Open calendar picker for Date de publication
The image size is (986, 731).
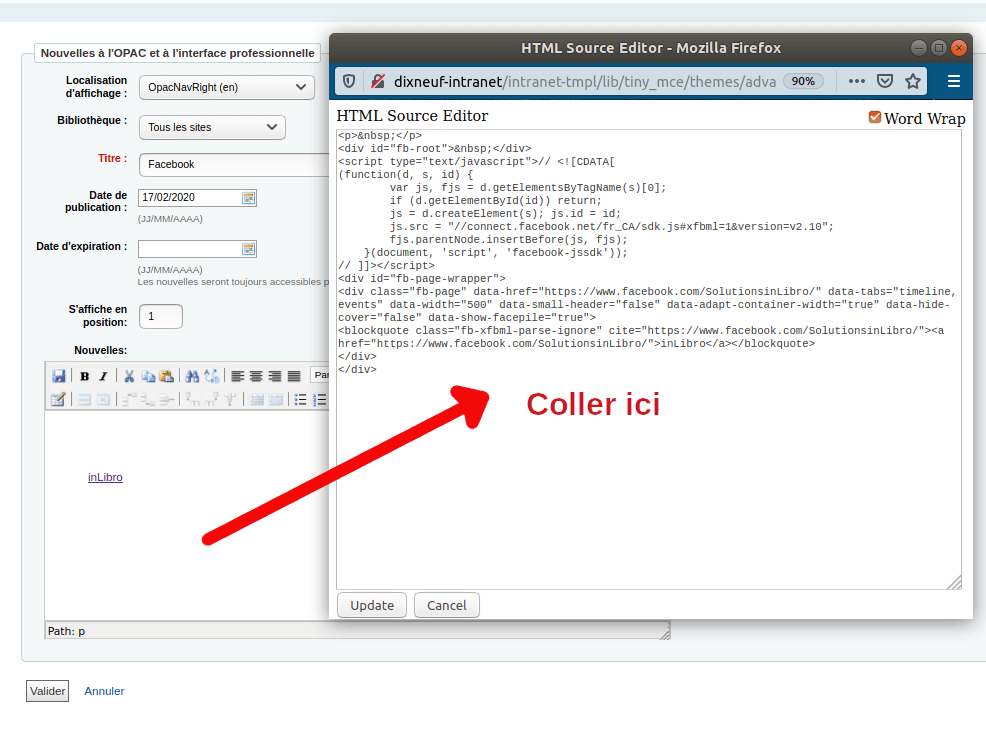248,198
